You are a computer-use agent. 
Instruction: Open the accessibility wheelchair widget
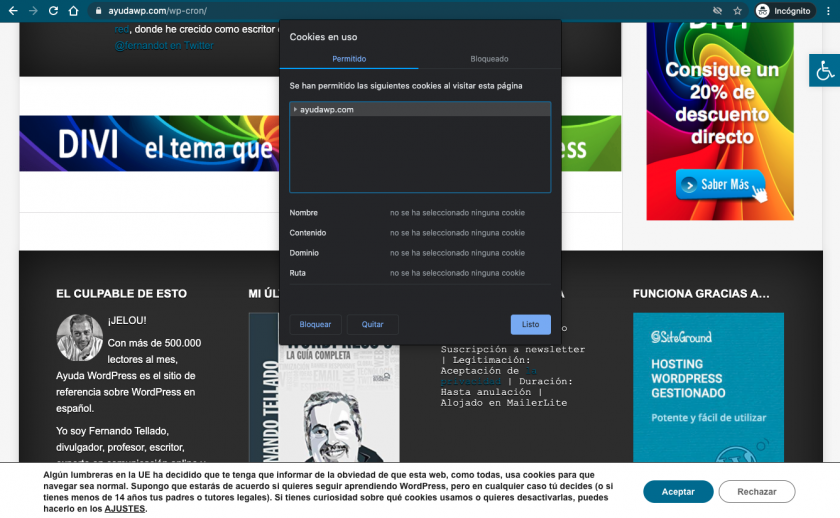(x=825, y=70)
